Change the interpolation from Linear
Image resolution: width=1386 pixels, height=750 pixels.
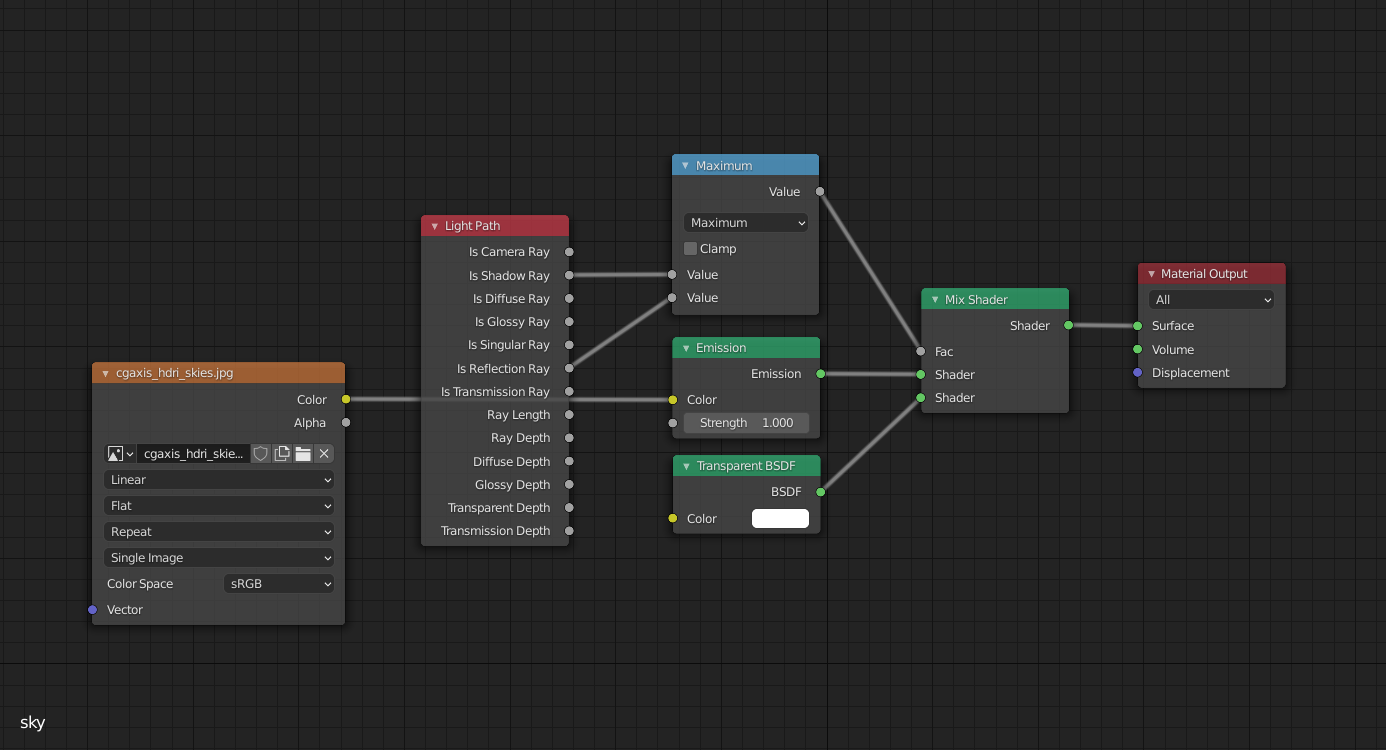point(218,479)
